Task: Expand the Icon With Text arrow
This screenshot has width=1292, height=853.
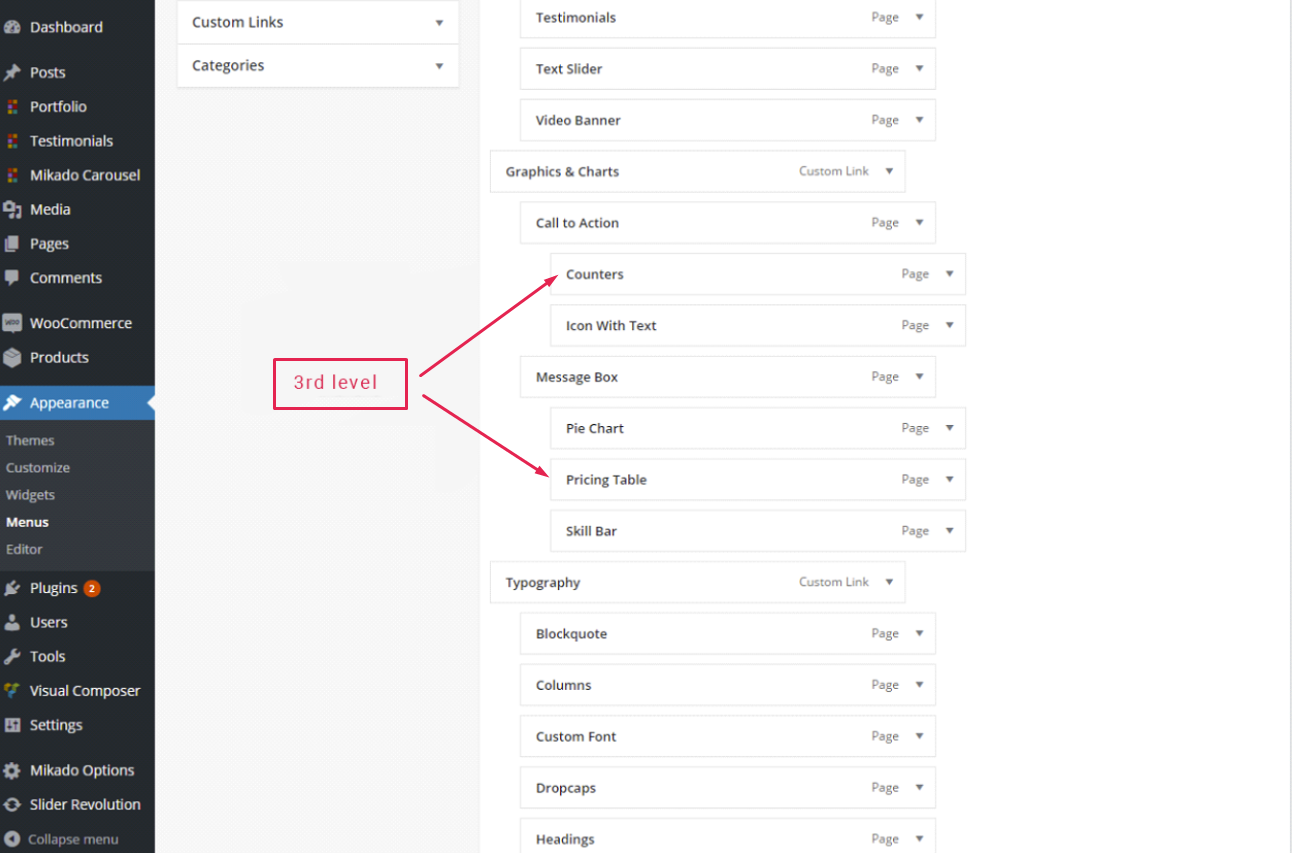Action: 949,325
